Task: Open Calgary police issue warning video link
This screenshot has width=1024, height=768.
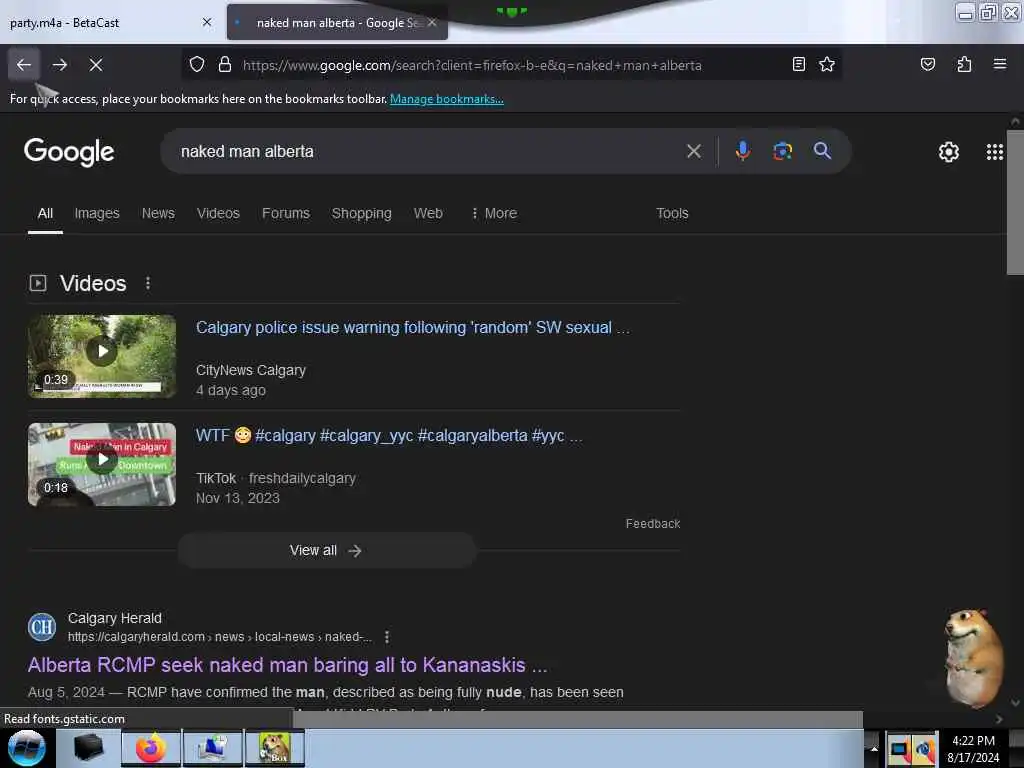Action: tap(413, 328)
